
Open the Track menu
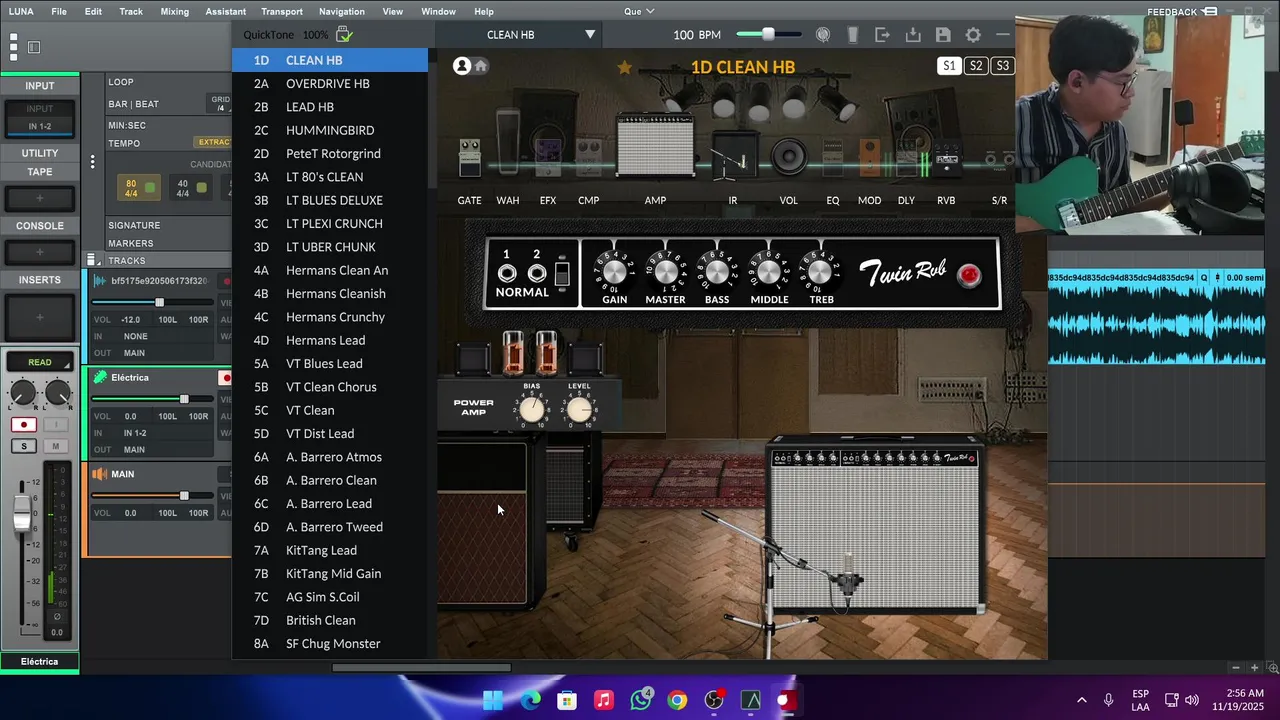coord(131,11)
